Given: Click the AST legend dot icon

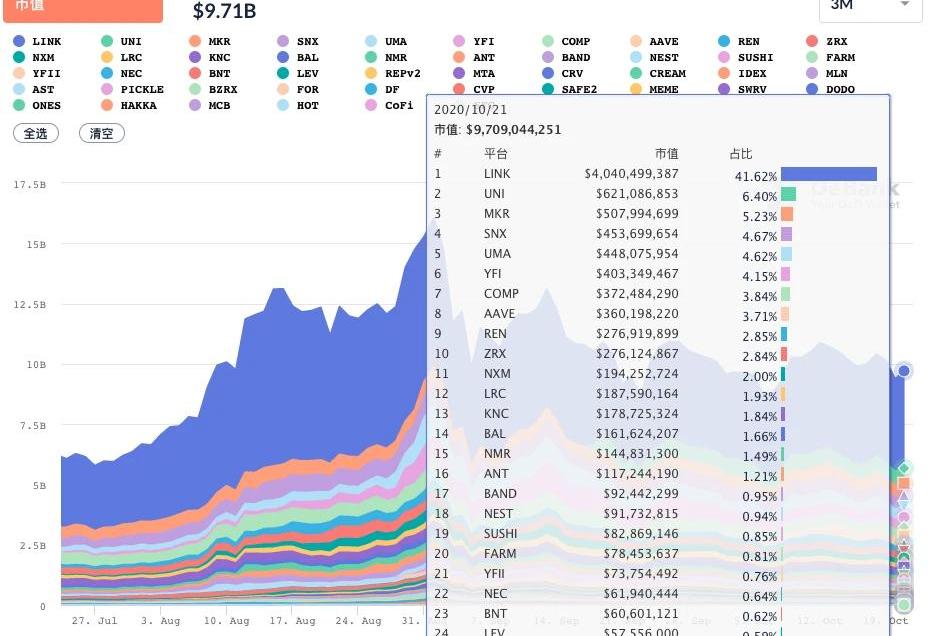Looking at the screenshot, I should click(19, 90).
